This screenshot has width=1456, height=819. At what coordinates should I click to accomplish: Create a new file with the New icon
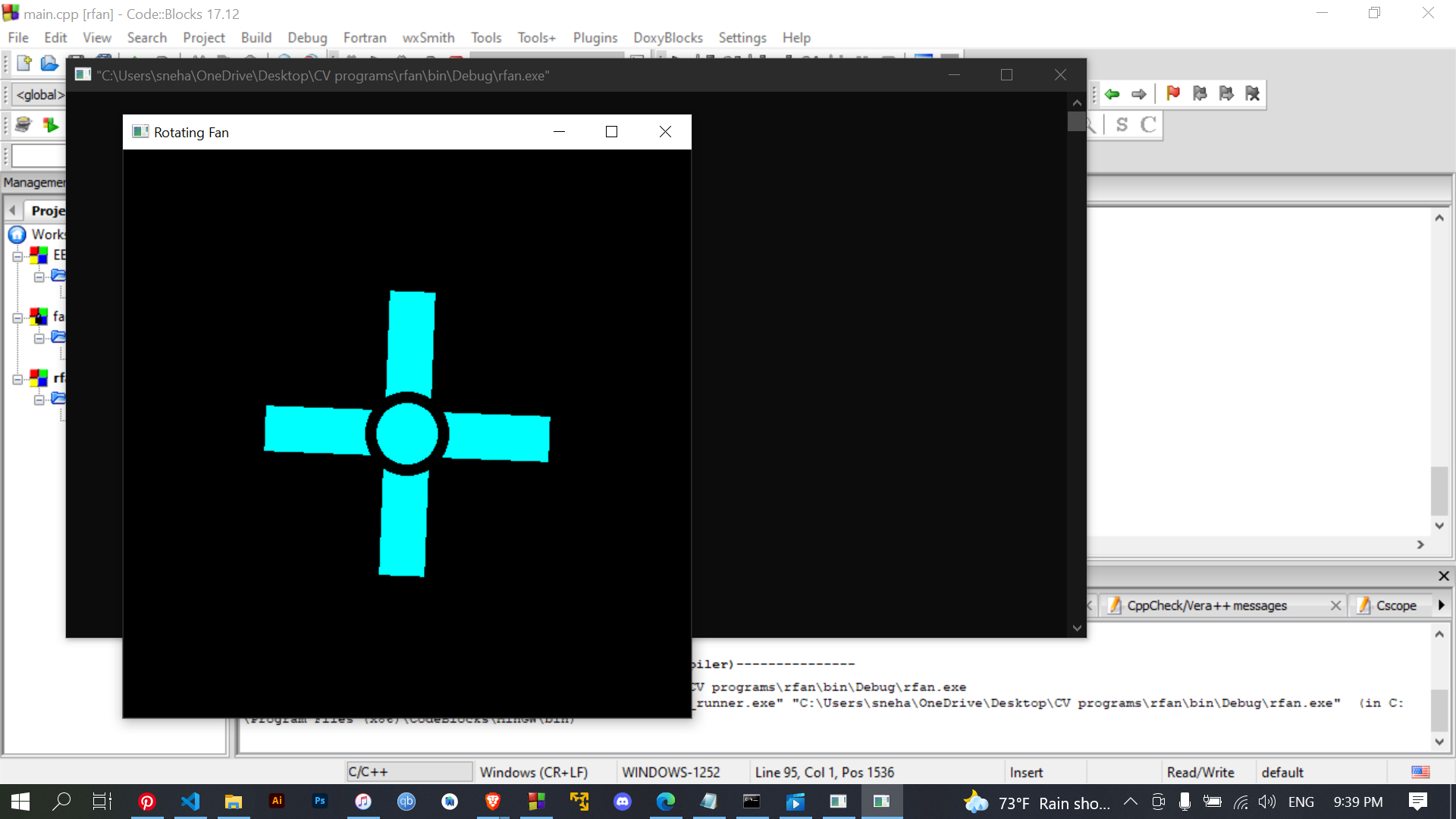[23, 64]
